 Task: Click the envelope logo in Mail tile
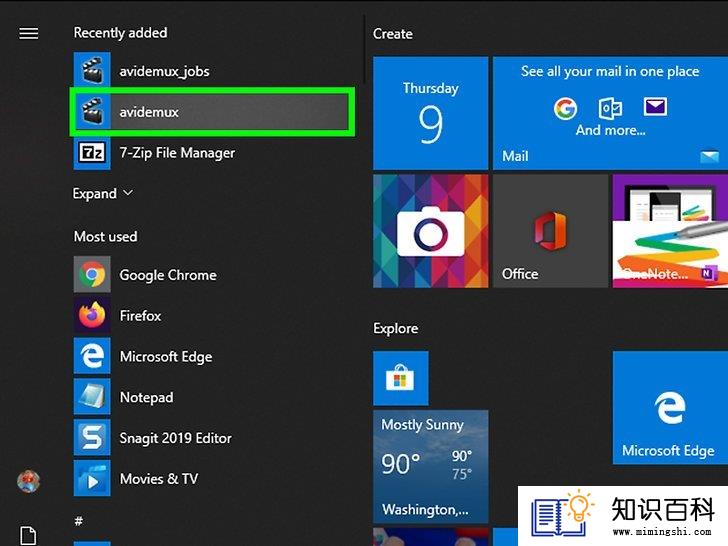tap(655, 107)
